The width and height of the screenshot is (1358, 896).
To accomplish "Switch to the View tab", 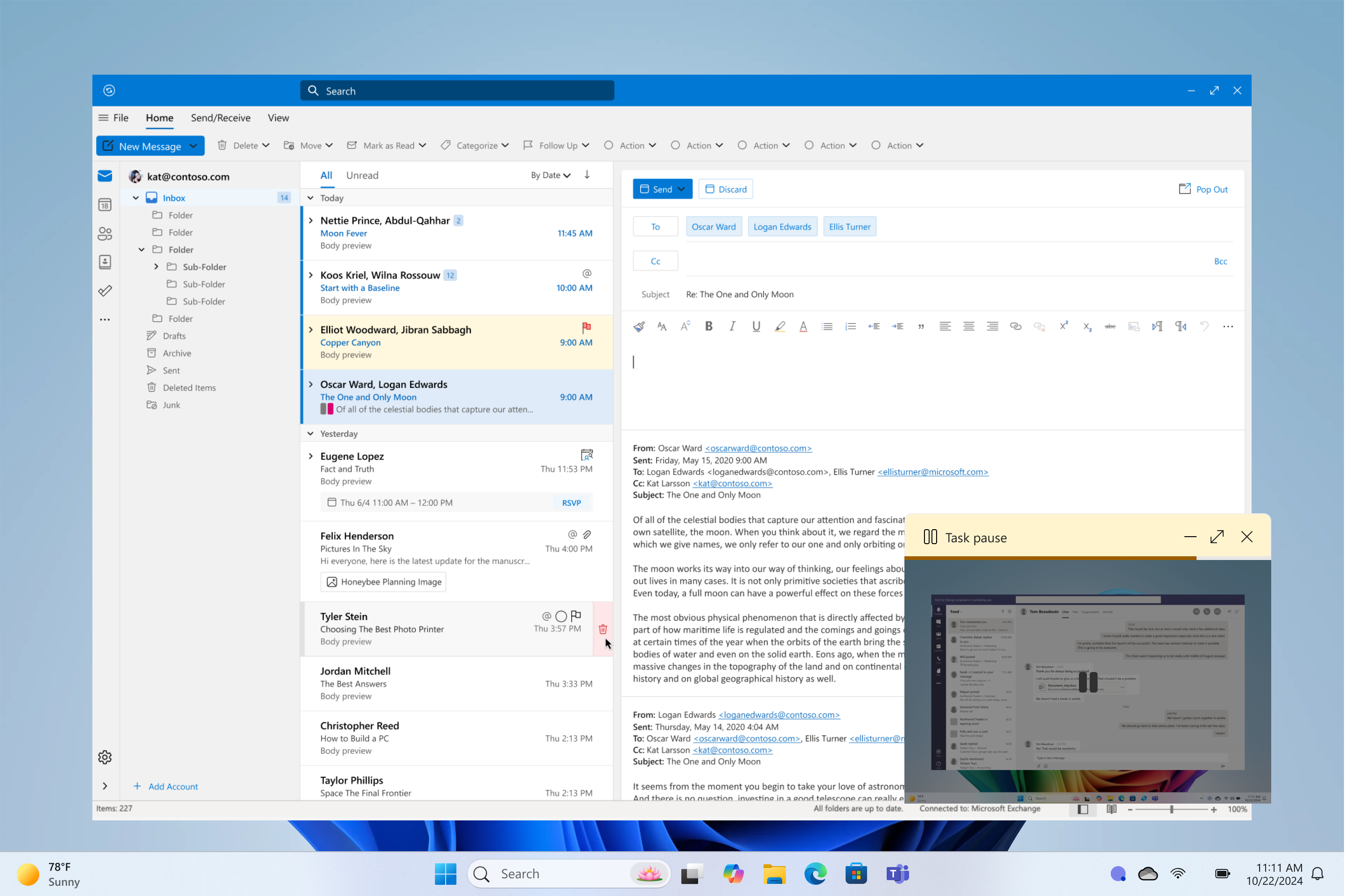I will 281,119.
